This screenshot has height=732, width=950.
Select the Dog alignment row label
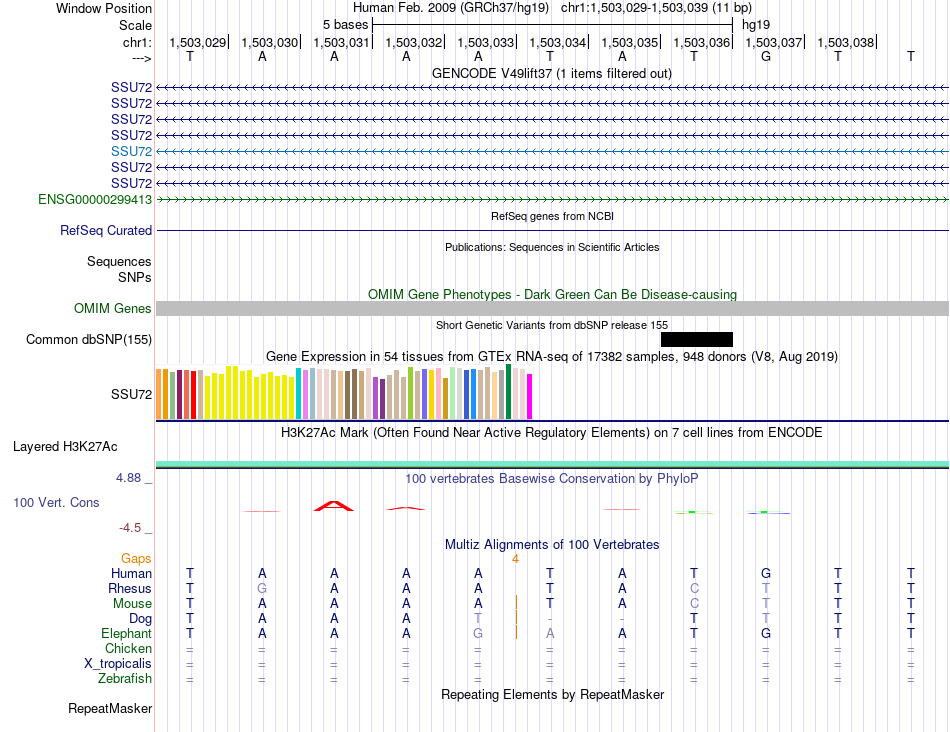click(x=141, y=619)
